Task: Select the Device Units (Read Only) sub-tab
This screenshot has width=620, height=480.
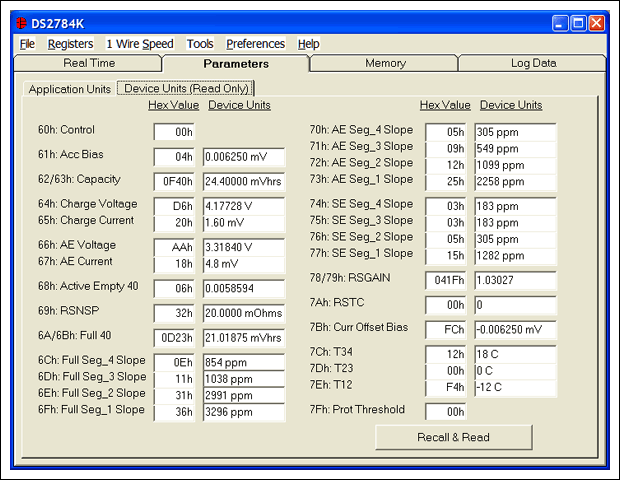Action: [x=189, y=88]
